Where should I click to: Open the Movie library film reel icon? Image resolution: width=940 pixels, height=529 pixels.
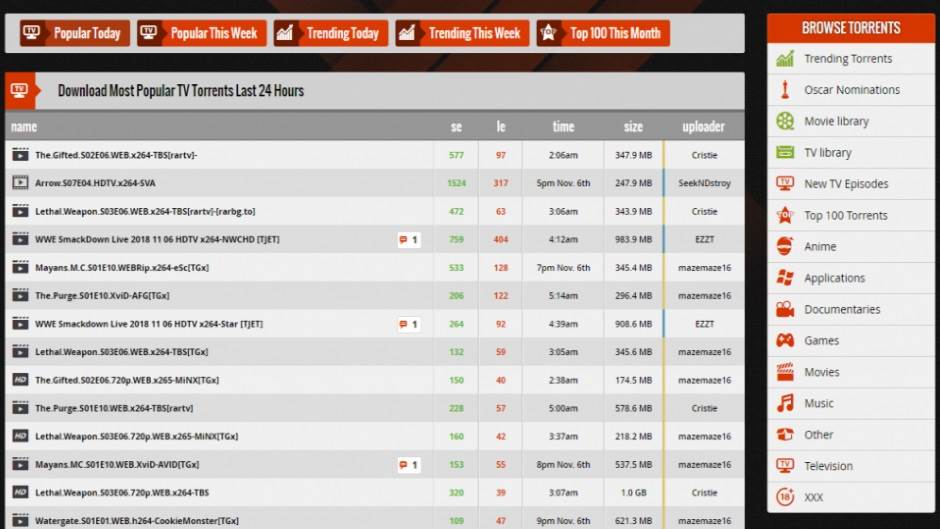click(785, 121)
